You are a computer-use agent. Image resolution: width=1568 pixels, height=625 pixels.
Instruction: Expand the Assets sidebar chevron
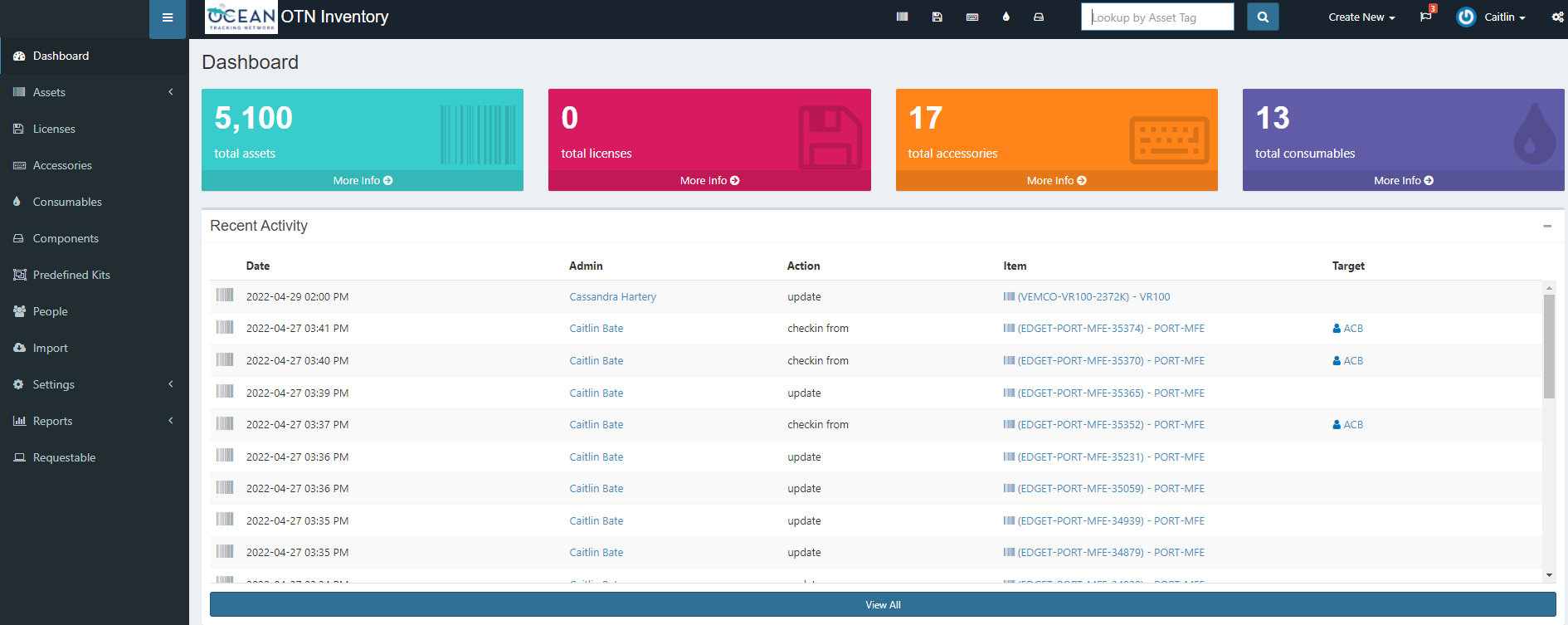pyautogui.click(x=171, y=92)
